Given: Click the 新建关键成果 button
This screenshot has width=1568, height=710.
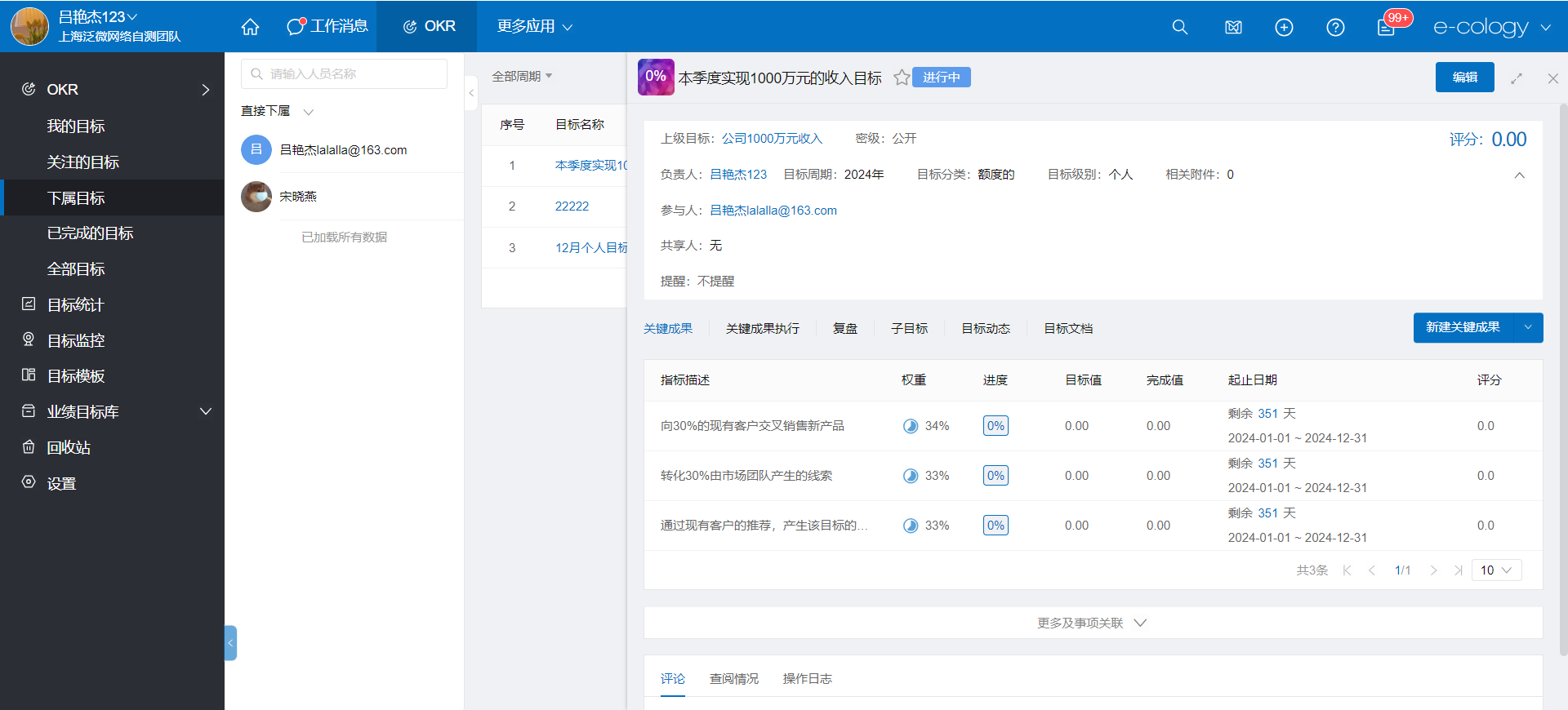Looking at the screenshot, I should 1463,328.
